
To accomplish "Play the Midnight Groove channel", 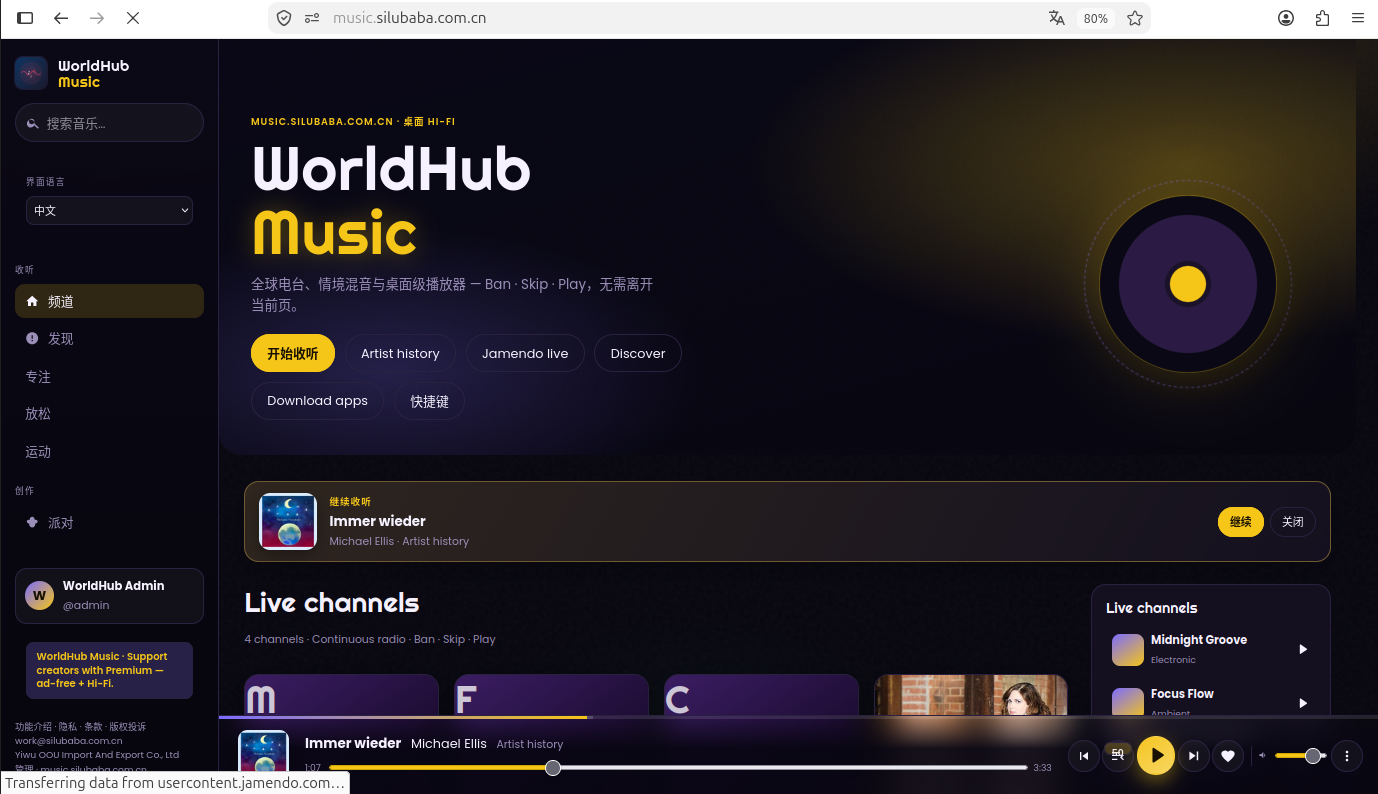I will coord(1303,649).
